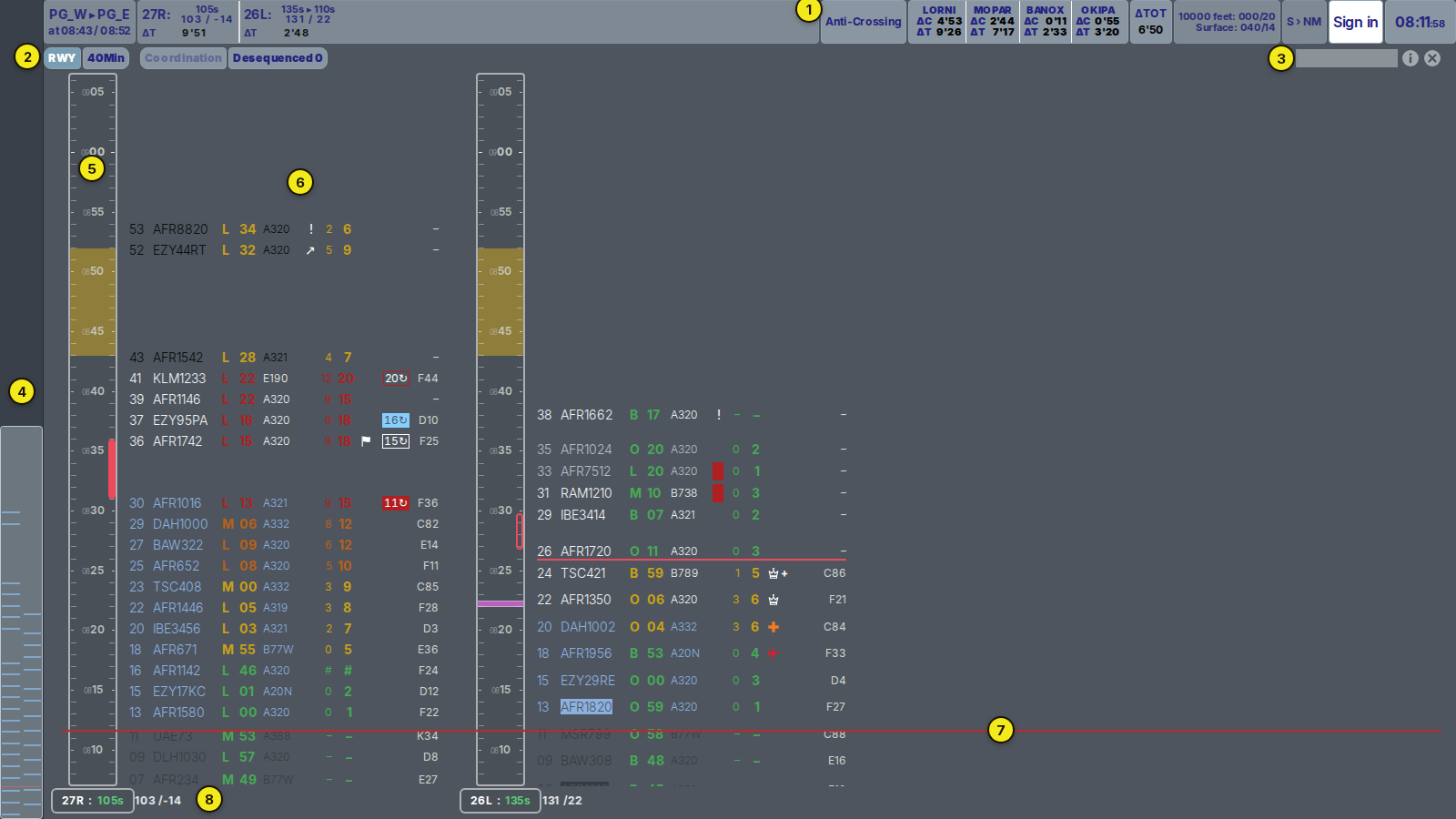This screenshot has height=819, width=1456.
Task: Open the 27R runway header stats
Action: 187,22
